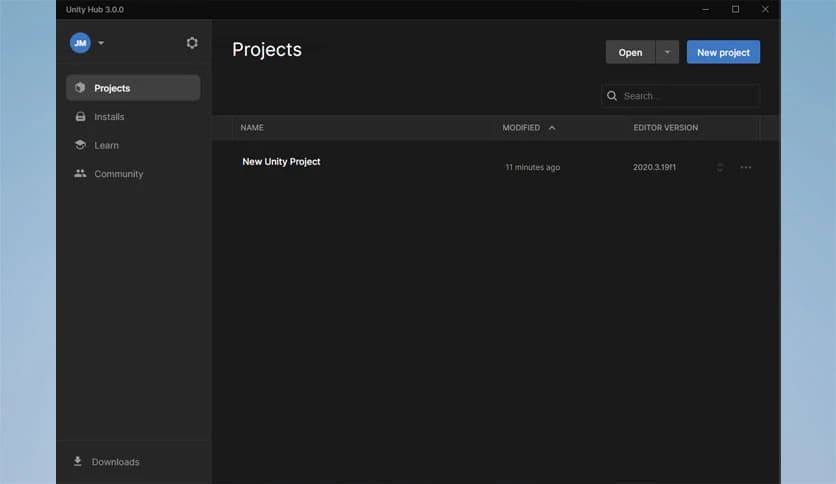
Task: Expand the Open button dropdown arrow
Action: coord(667,52)
